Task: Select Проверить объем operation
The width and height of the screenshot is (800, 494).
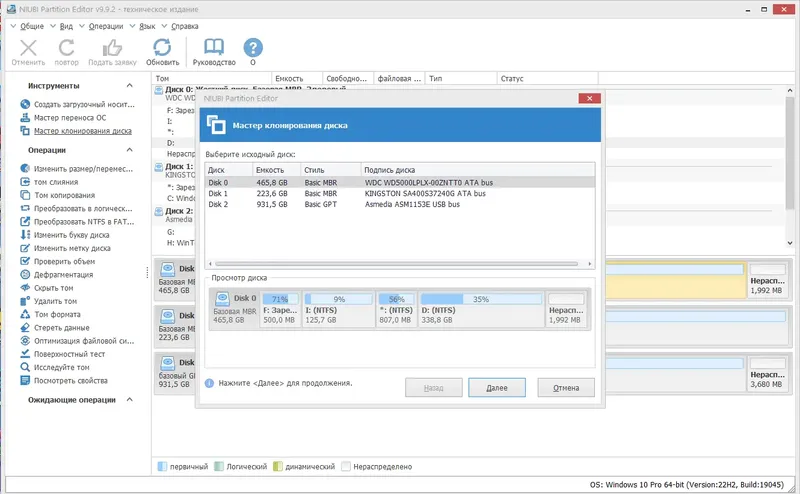Action: (58, 261)
